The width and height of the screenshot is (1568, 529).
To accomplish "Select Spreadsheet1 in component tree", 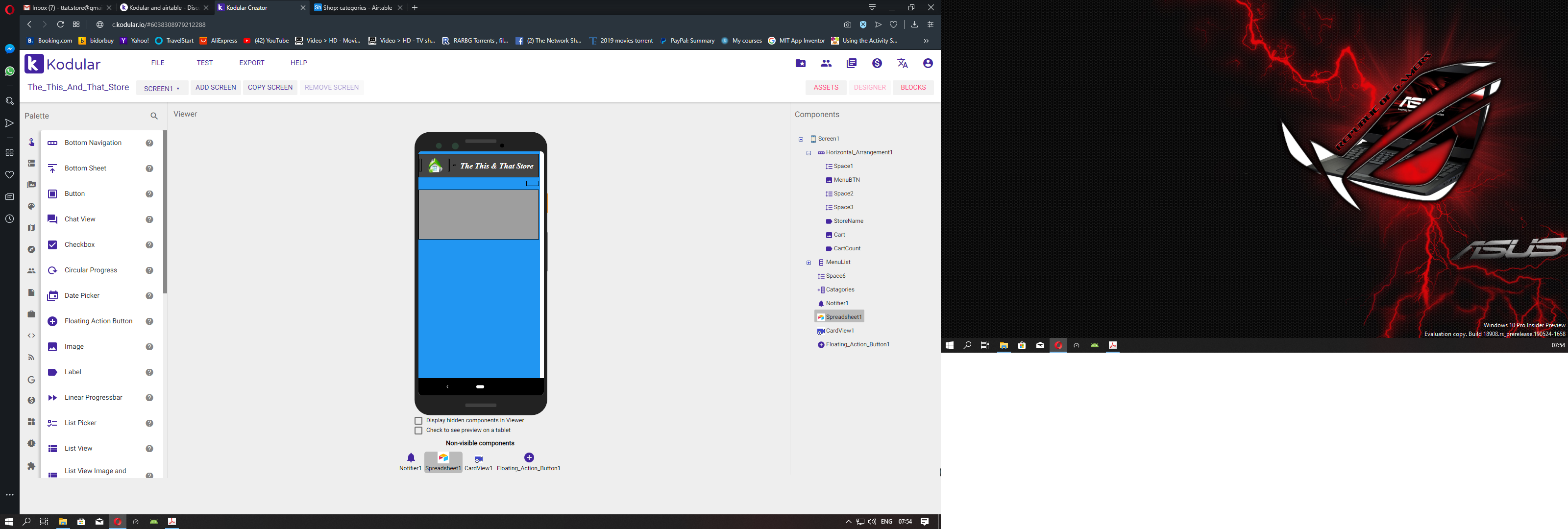I will coord(839,317).
